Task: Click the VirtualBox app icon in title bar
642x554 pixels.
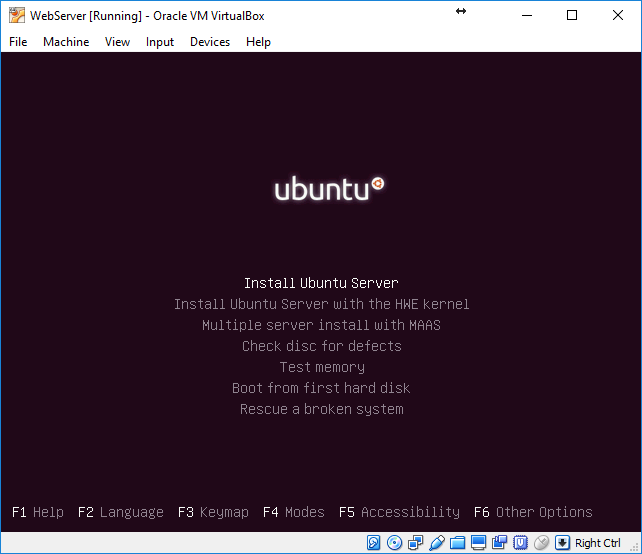Action: pos(17,16)
